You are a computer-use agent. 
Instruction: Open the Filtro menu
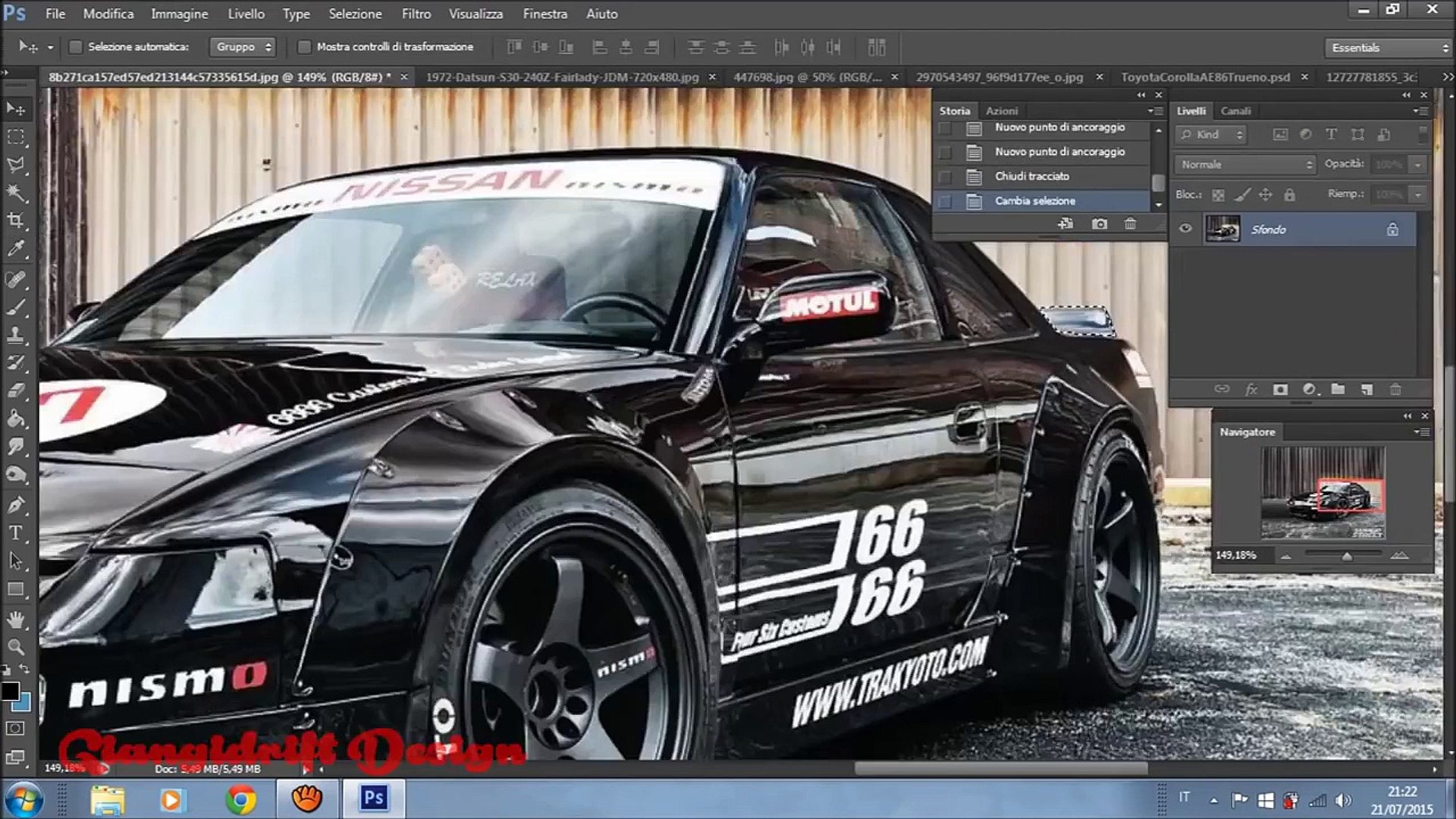pos(416,14)
